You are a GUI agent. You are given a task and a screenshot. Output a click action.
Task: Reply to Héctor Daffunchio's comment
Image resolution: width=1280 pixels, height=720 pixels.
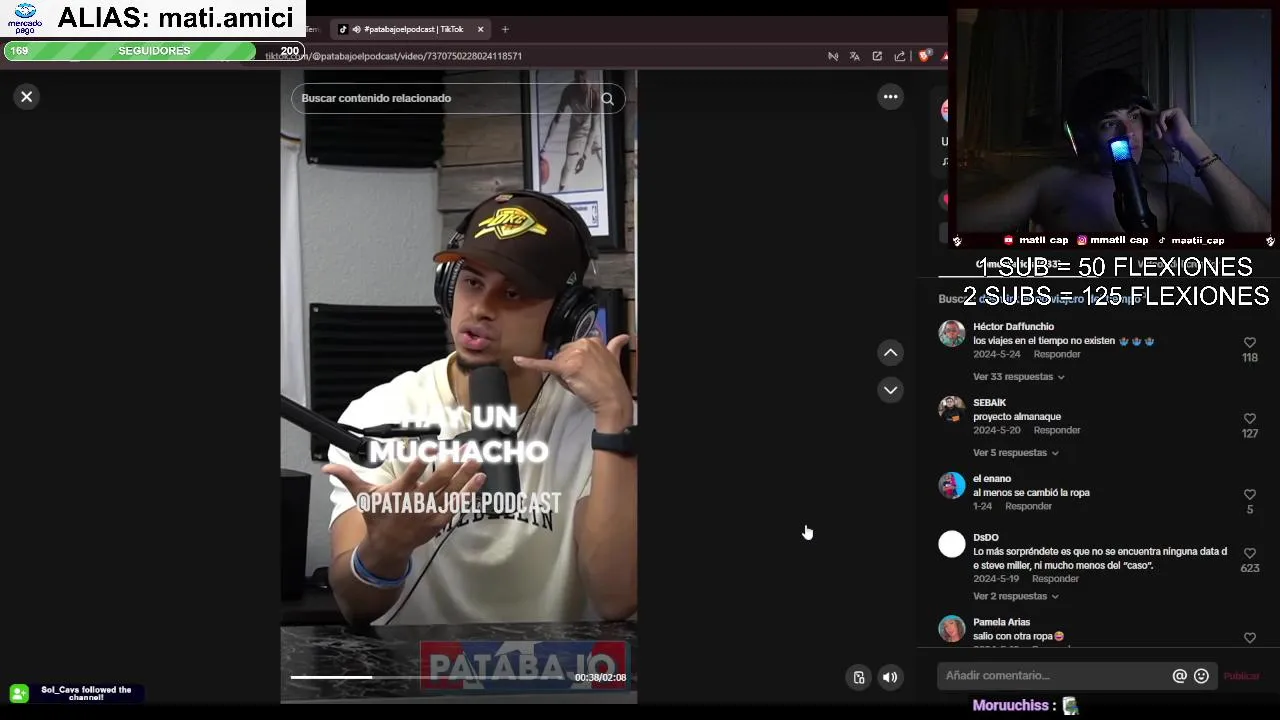point(1057,354)
